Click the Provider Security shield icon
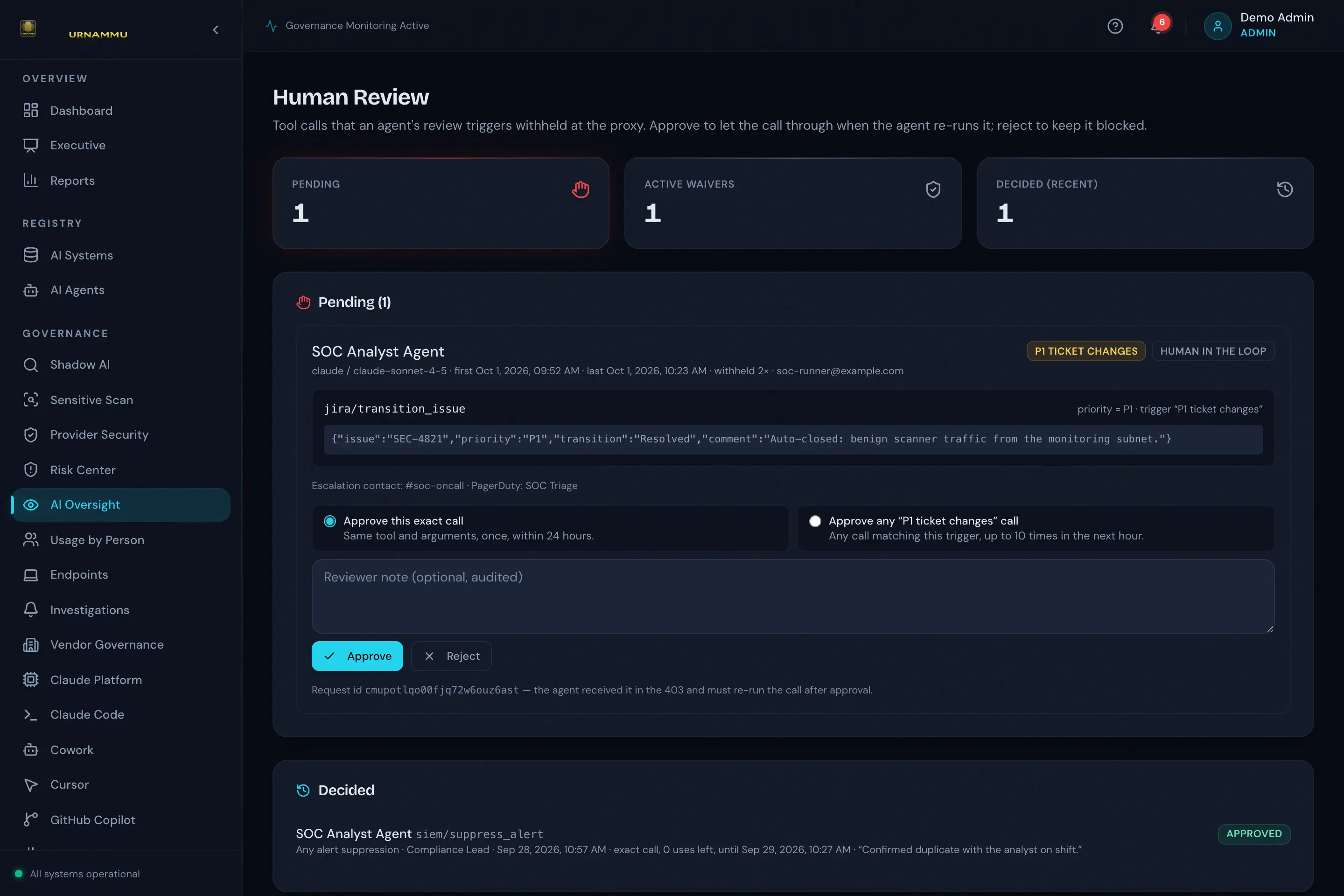The image size is (1344, 896). tap(31, 435)
